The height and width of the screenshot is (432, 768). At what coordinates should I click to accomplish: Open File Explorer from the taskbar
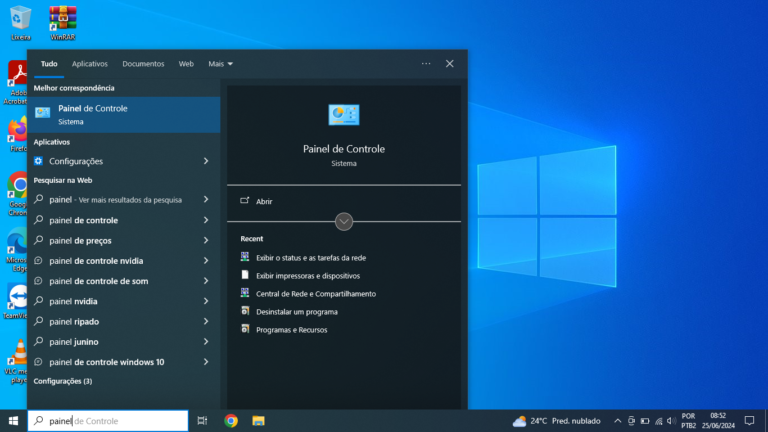[258, 421]
